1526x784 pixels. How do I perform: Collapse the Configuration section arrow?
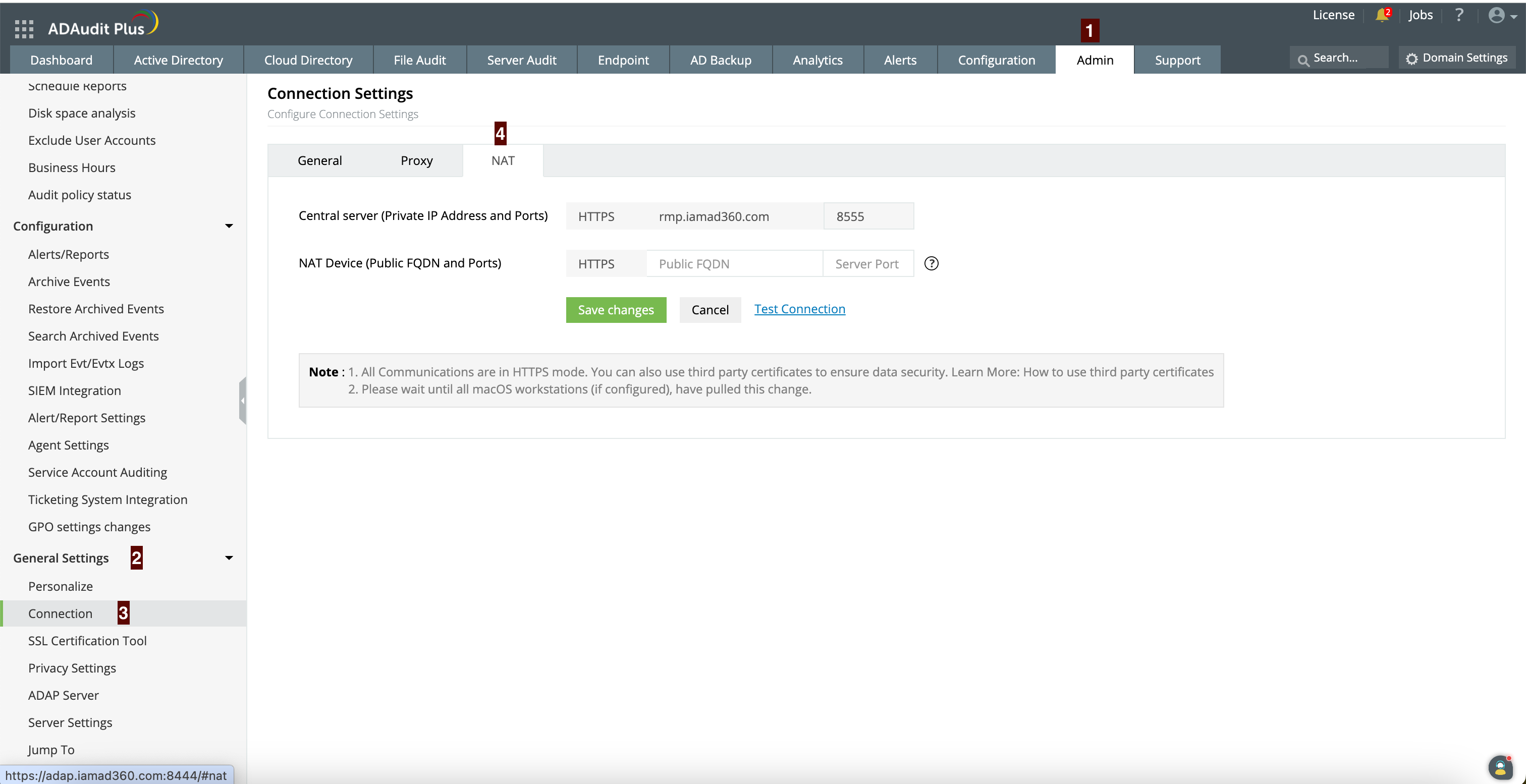coord(229,226)
